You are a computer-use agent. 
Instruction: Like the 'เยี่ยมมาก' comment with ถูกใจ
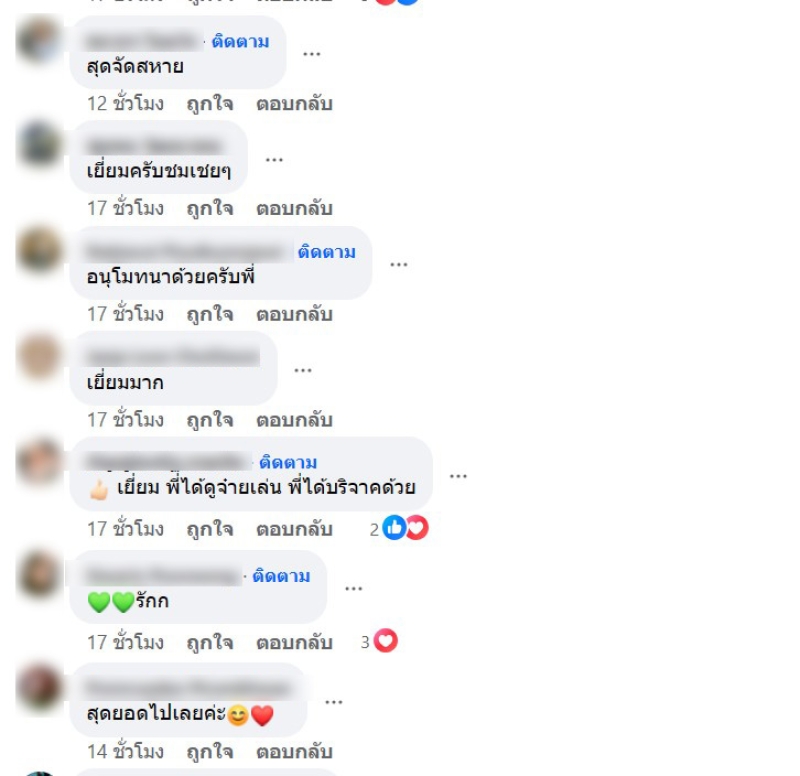(210, 420)
